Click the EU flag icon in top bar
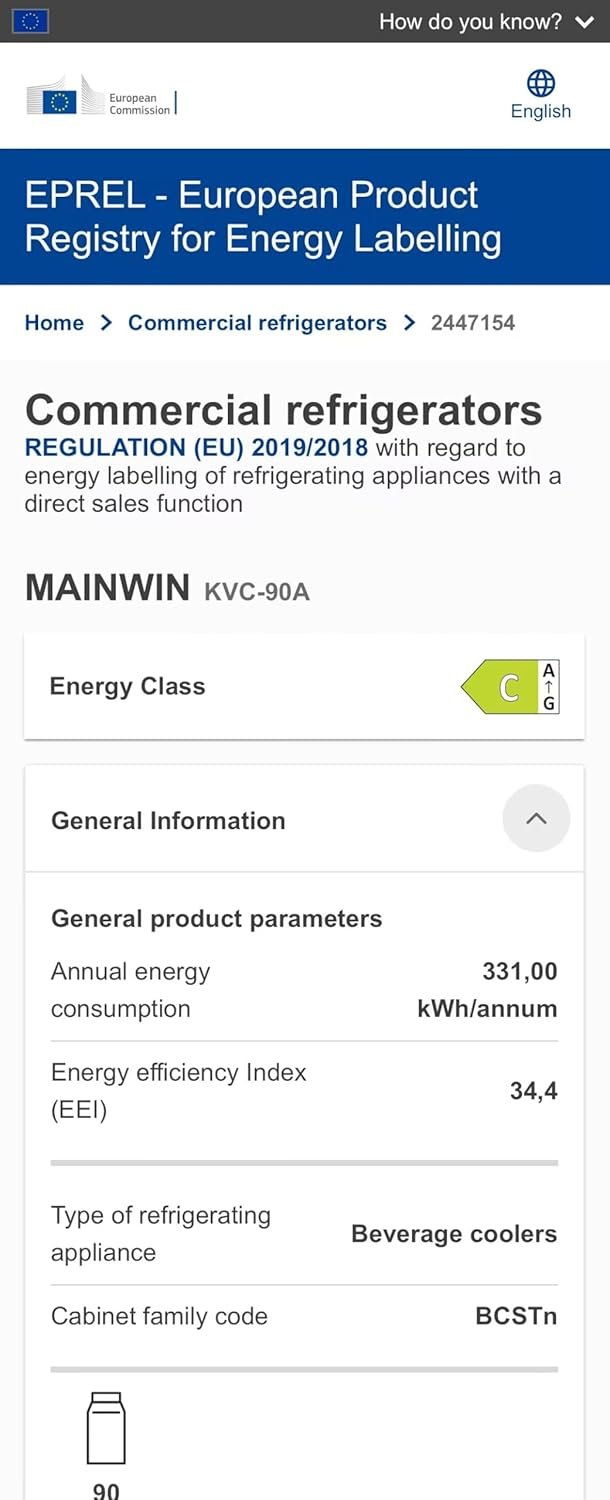 point(30,21)
